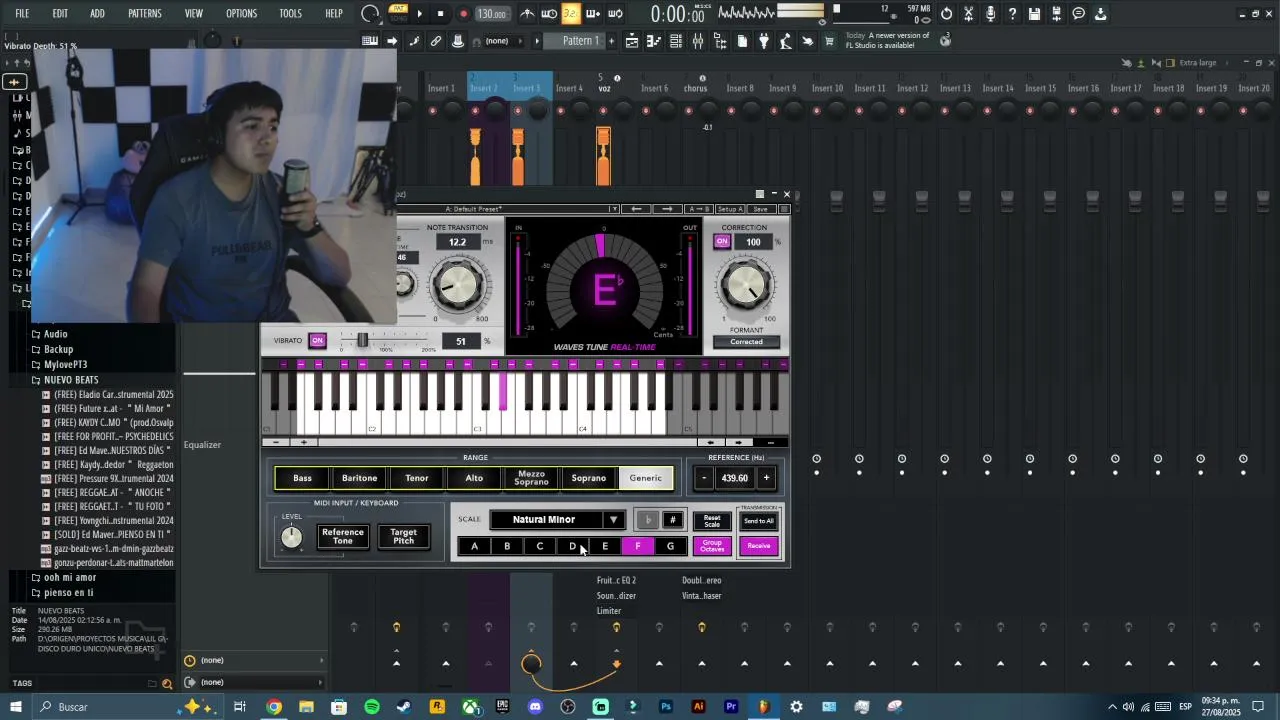Click the Vibrato depth slider handle
1280x720 pixels.
tap(363, 341)
